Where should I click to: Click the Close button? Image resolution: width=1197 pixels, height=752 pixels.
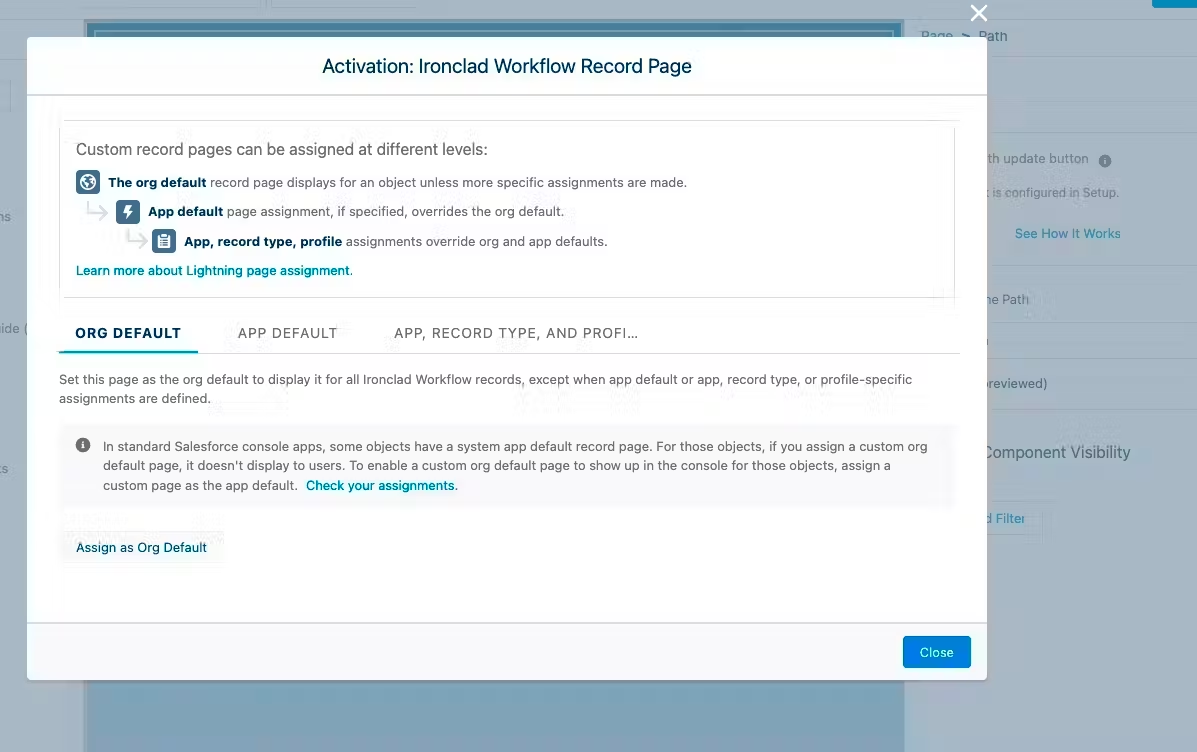pyautogui.click(x=936, y=651)
